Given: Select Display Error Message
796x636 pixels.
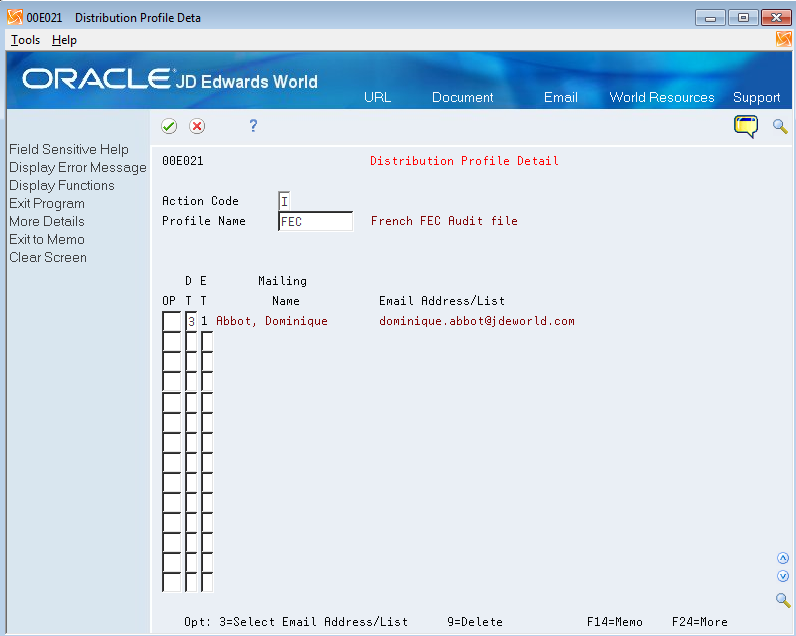Looking at the screenshot, I should [78, 168].
